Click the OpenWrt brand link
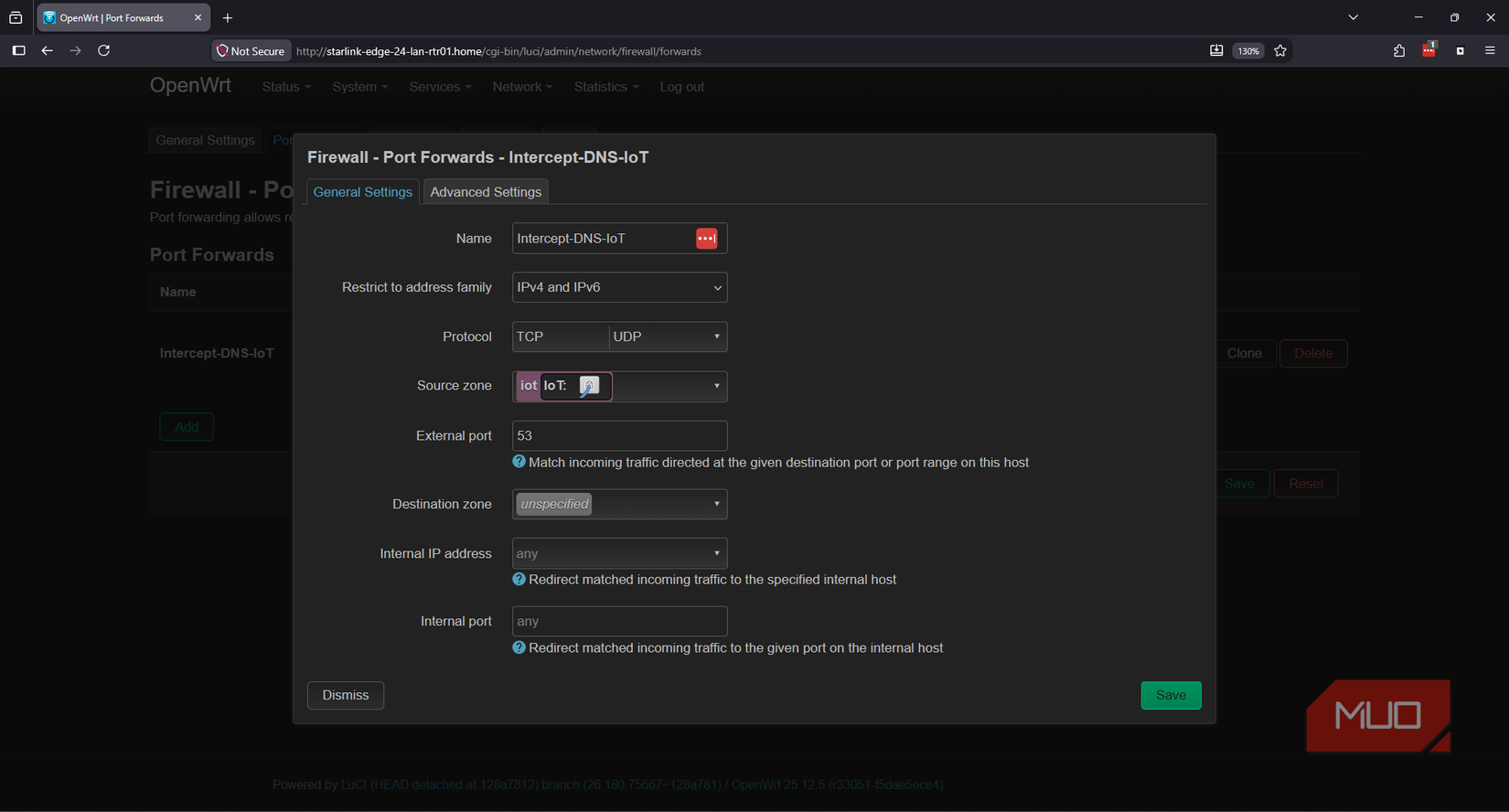The image size is (1509, 812). tap(190, 86)
